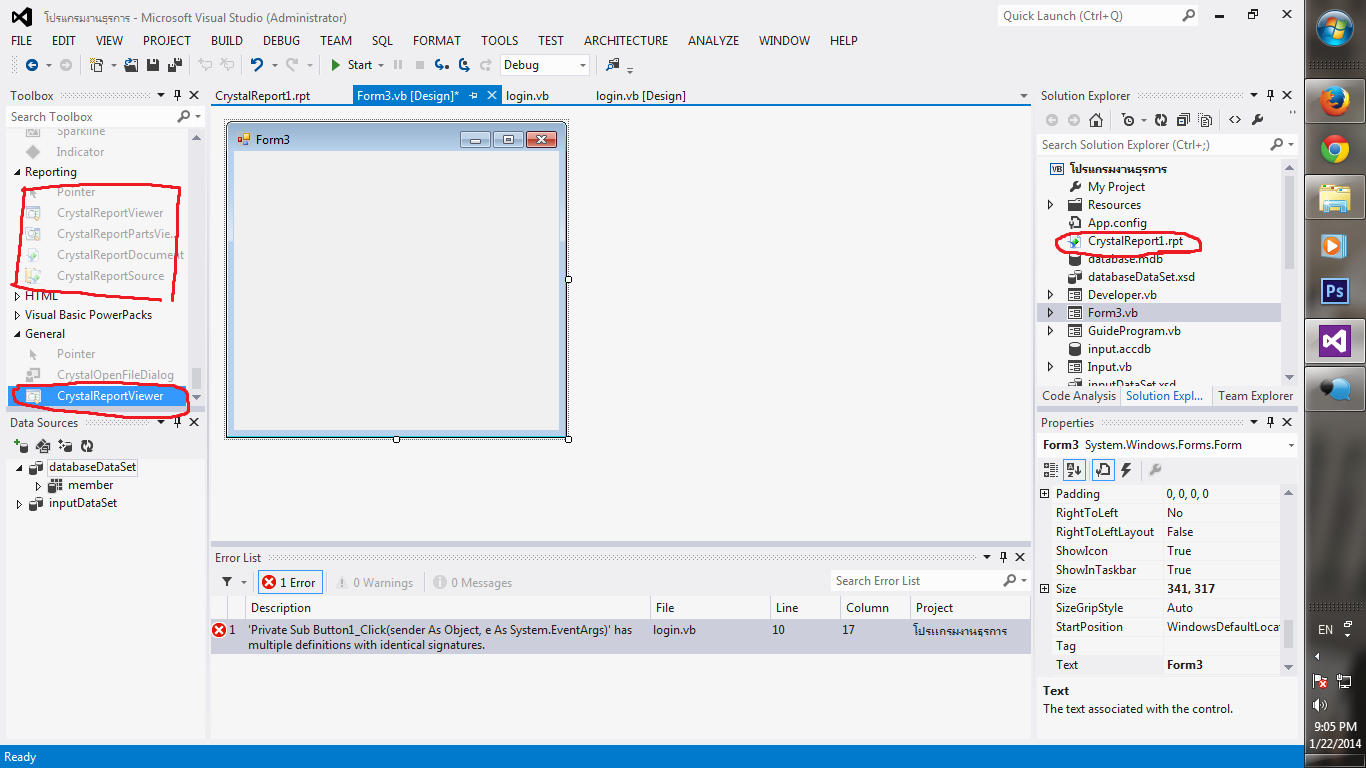The width and height of the screenshot is (1366, 768).
Task: Switch to the CrystalReport1.rpt tab
Action: pyautogui.click(x=263, y=96)
